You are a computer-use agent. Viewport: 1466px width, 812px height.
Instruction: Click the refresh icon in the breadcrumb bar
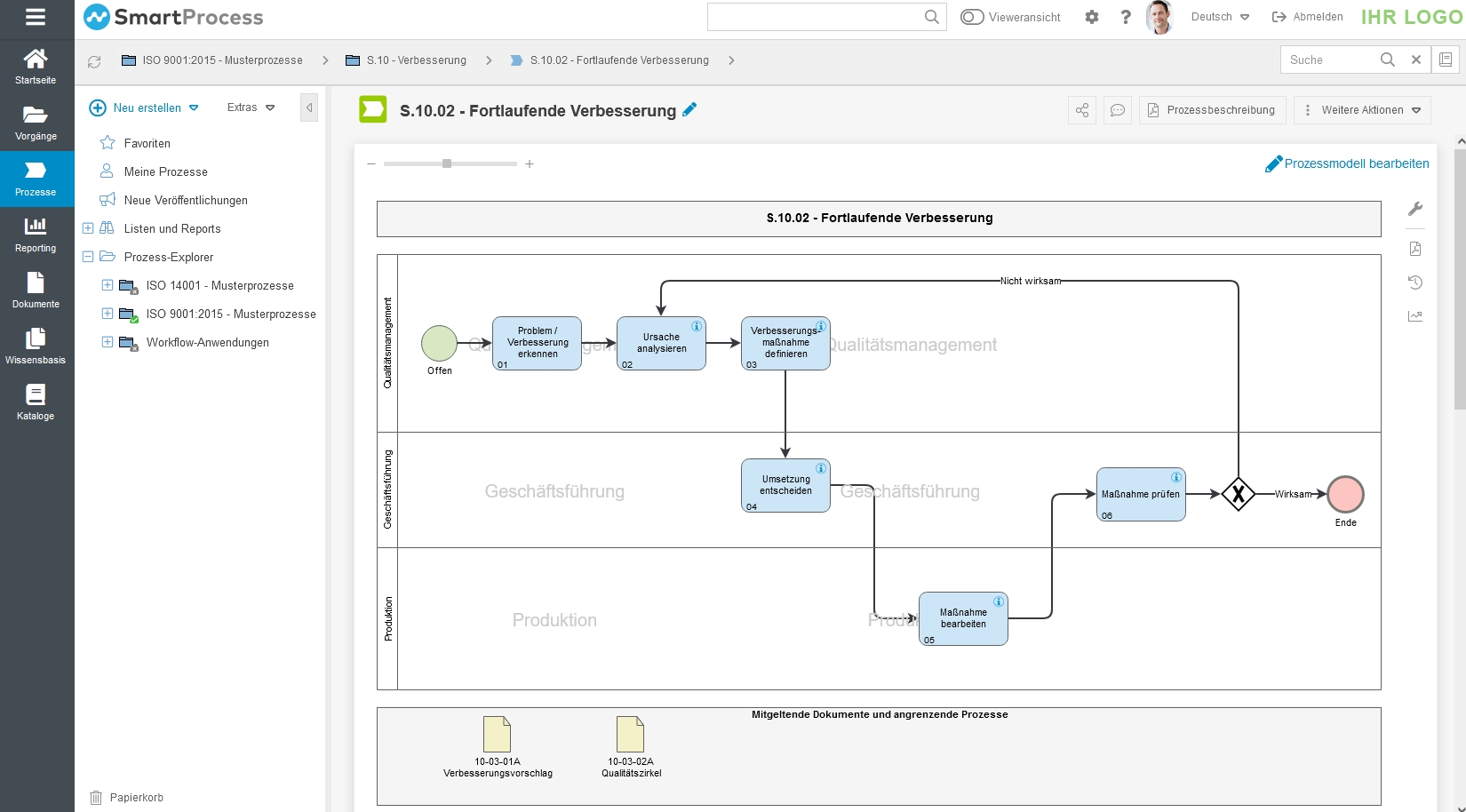(94, 61)
